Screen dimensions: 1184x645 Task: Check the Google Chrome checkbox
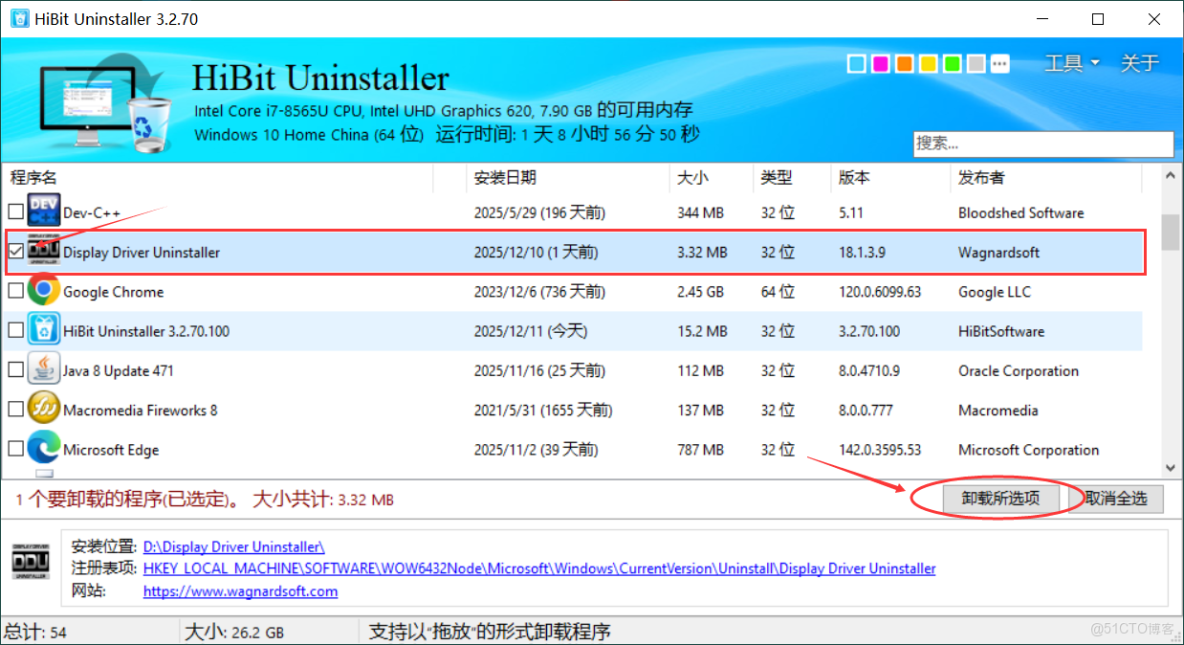coord(15,291)
